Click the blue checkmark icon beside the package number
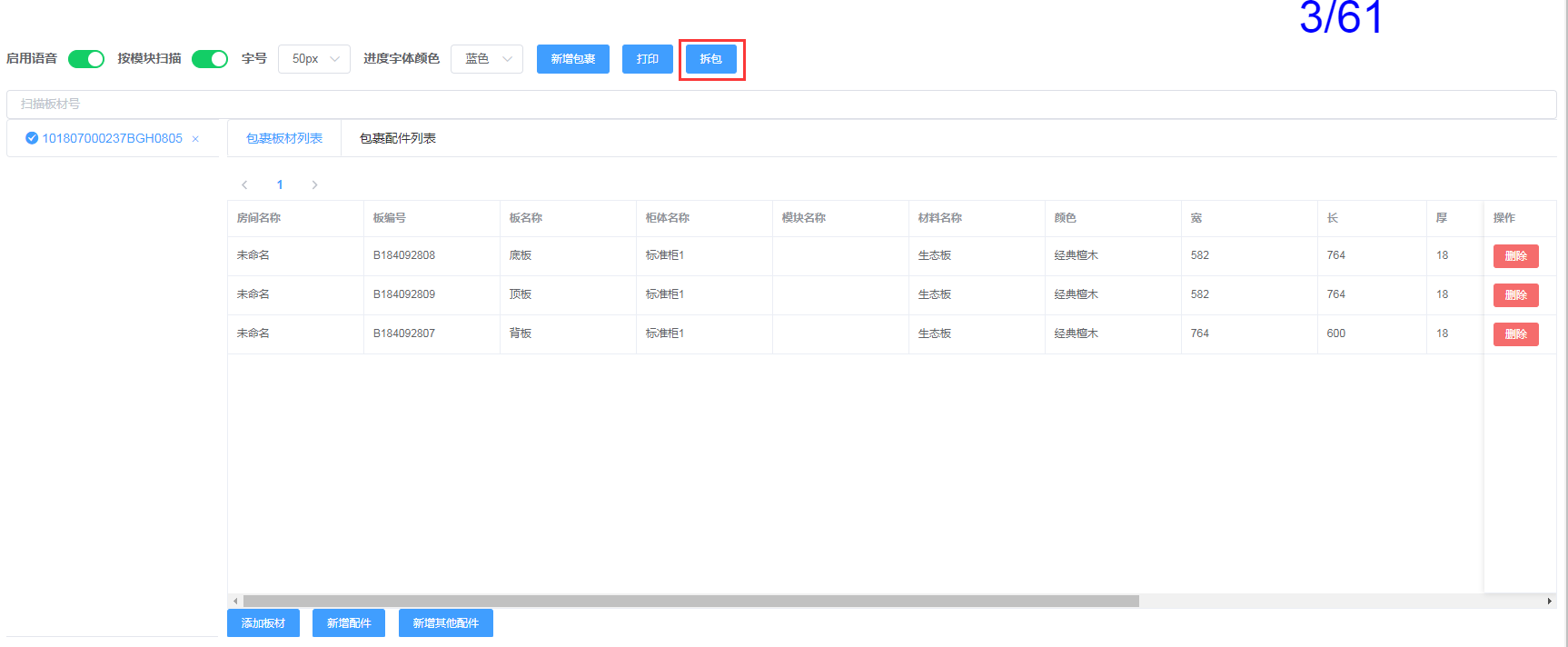The height and width of the screenshot is (647, 1568). (32, 138)
